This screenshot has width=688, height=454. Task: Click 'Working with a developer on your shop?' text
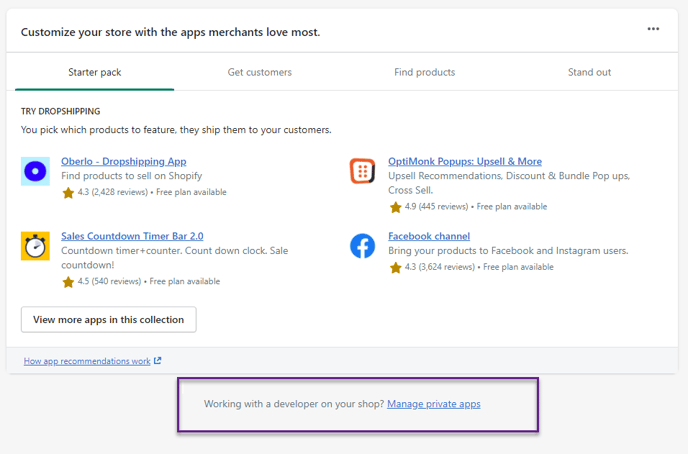coord(294,404)
